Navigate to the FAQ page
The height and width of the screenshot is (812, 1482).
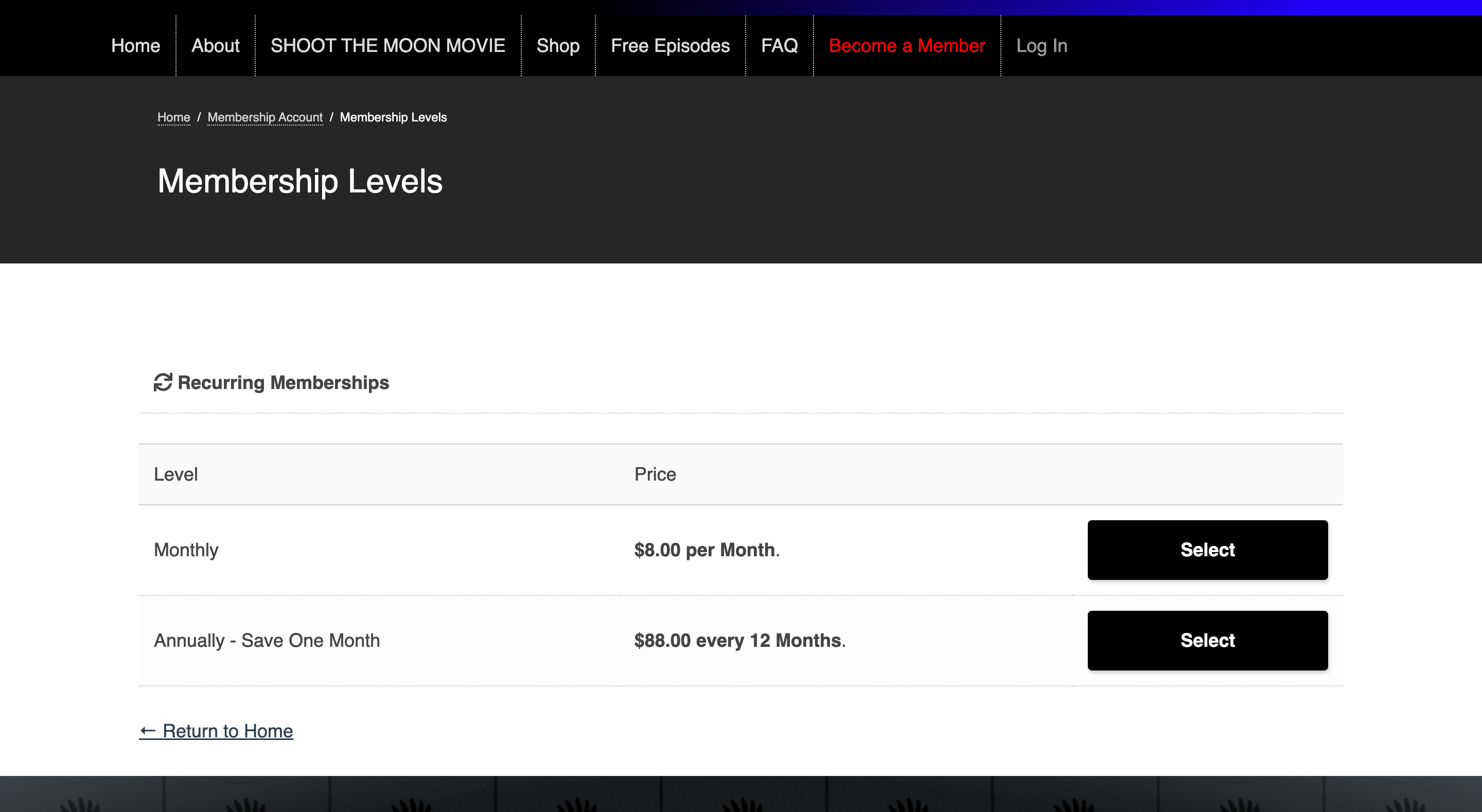[x=780, y=44]
